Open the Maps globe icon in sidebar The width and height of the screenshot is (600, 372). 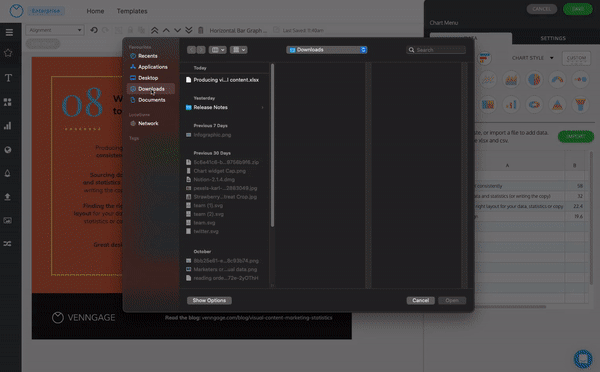[8, 150]
